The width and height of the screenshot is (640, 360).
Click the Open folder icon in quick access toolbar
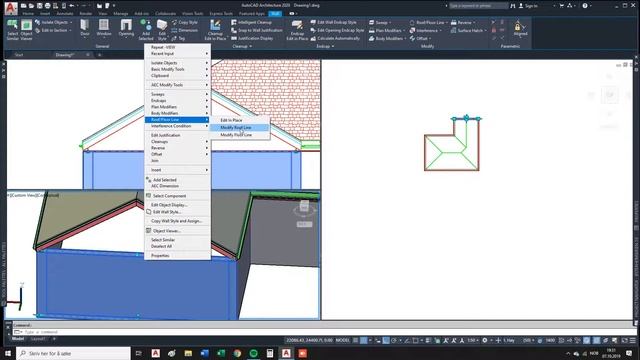31,6
